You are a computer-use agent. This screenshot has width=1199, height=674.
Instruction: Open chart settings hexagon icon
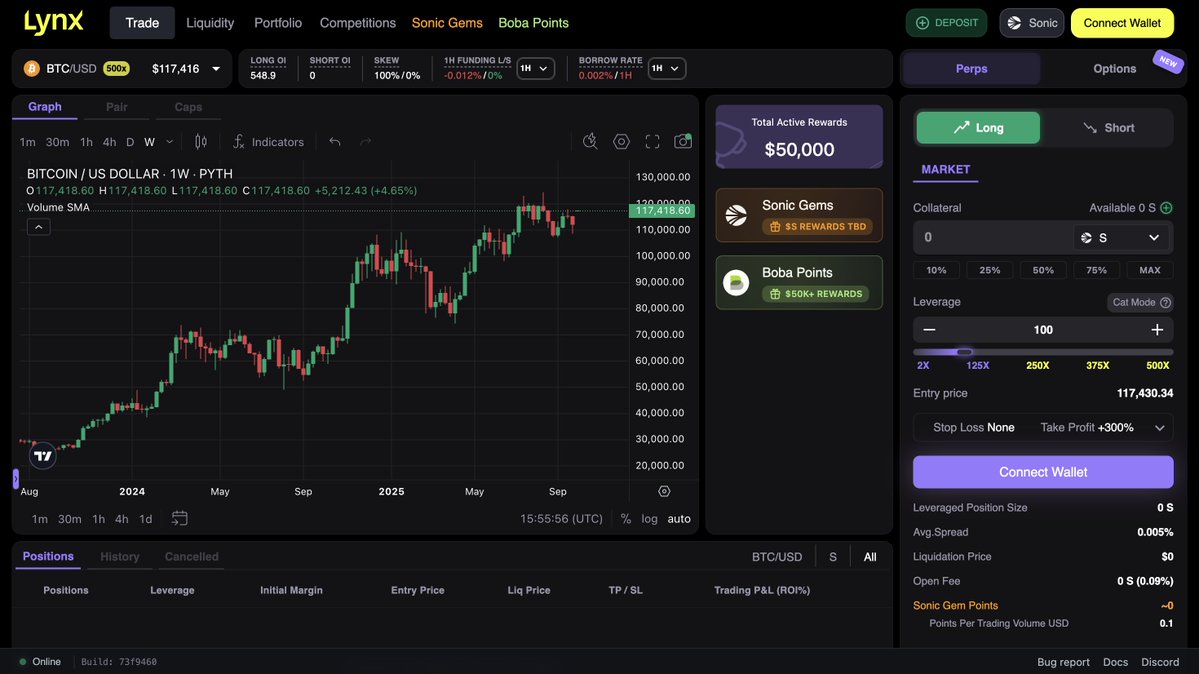[x=621, y=142]
